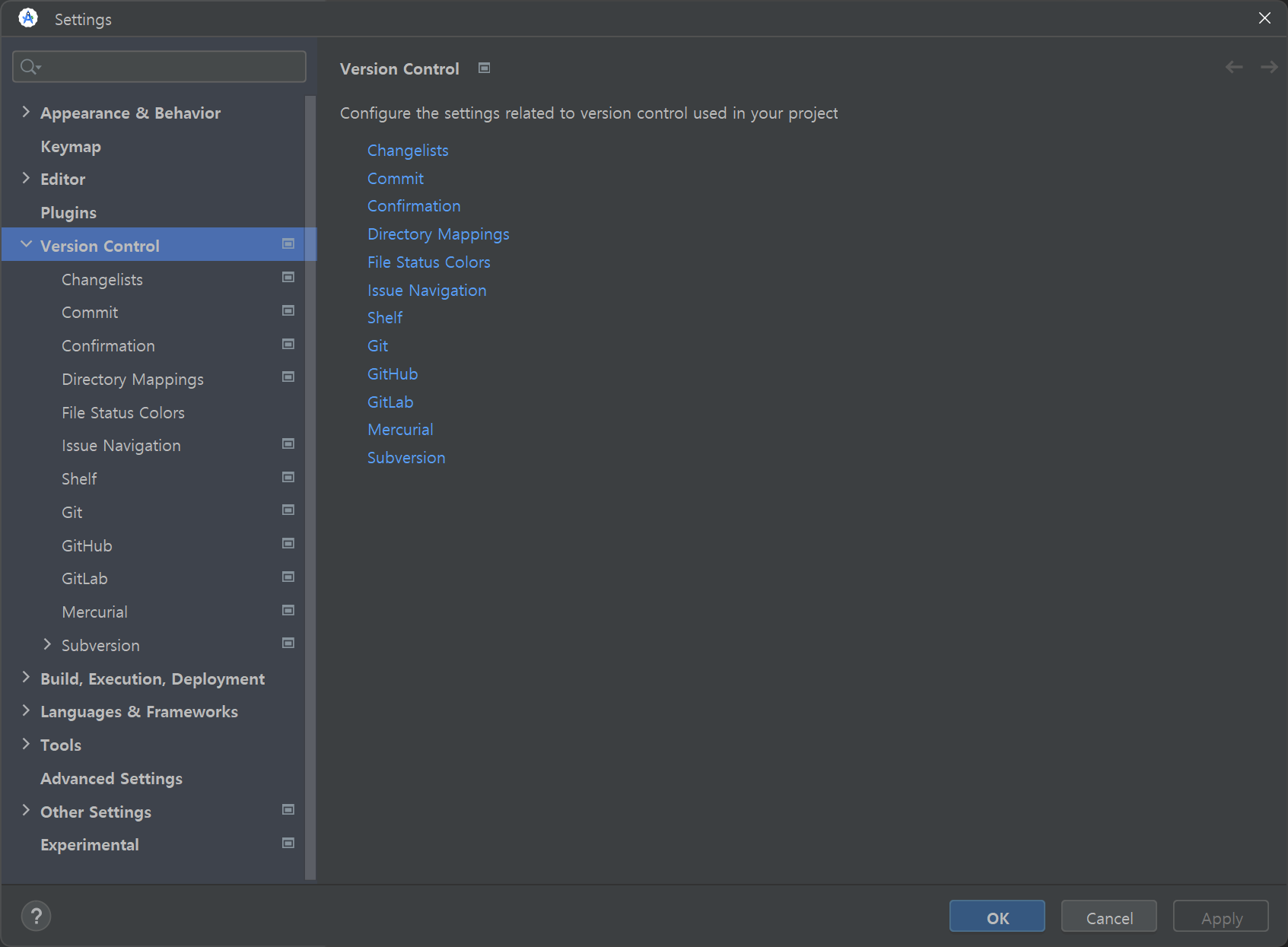
Task: Expand the Editor section
Action: pyautogui.click(x=26, y=179)
